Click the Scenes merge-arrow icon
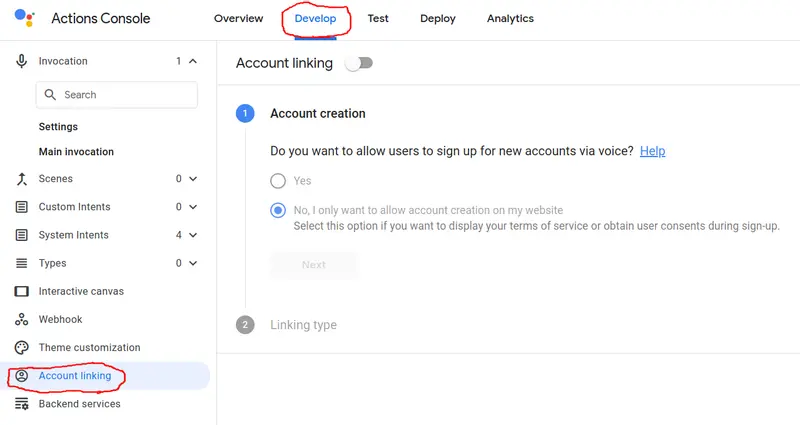The width and height of the screenshot is (800, 425). [x=21, y=179]
